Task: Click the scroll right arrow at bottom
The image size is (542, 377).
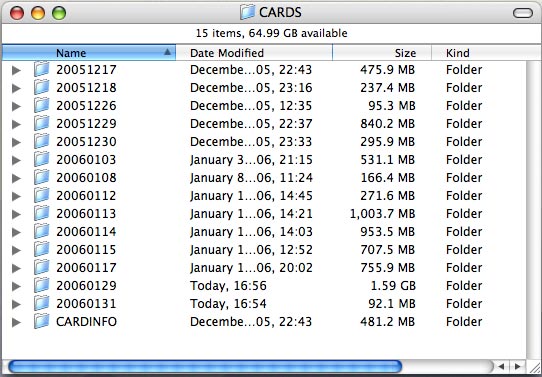Action: [x=517, y=366]
